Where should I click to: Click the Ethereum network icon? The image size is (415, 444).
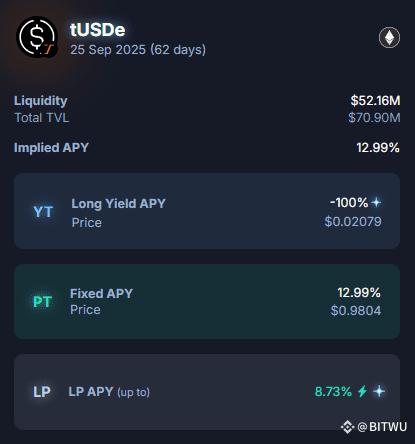389,37
